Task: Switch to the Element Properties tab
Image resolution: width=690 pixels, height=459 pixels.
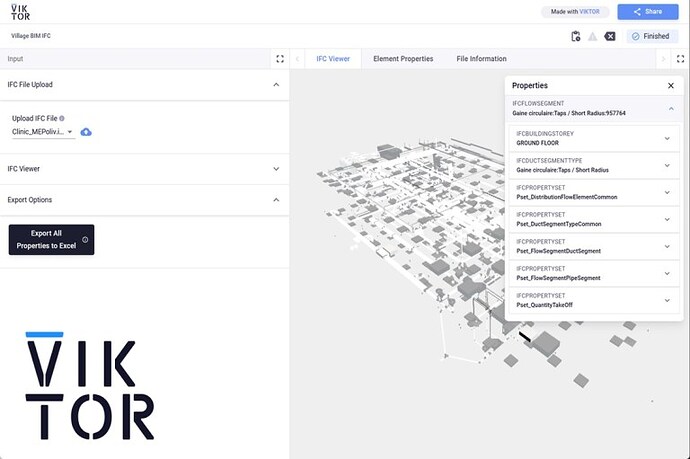Action: [403, 59]
